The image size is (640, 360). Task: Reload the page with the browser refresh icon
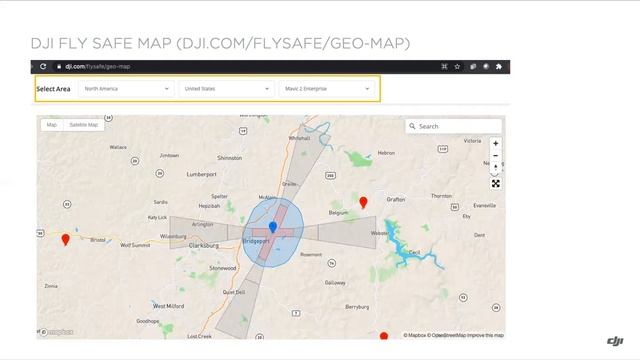(x=43, y=67)
